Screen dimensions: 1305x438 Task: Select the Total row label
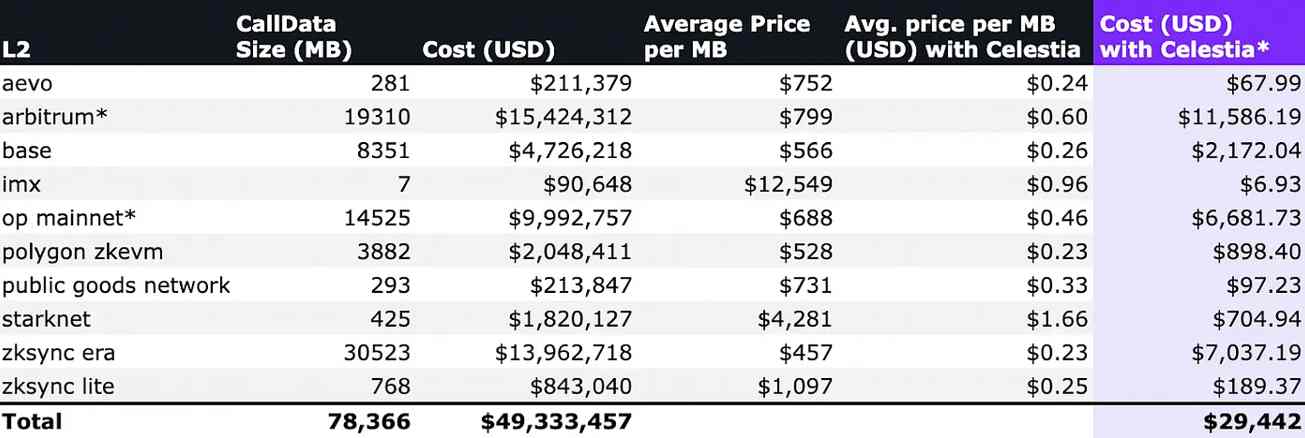coord(32,422)
